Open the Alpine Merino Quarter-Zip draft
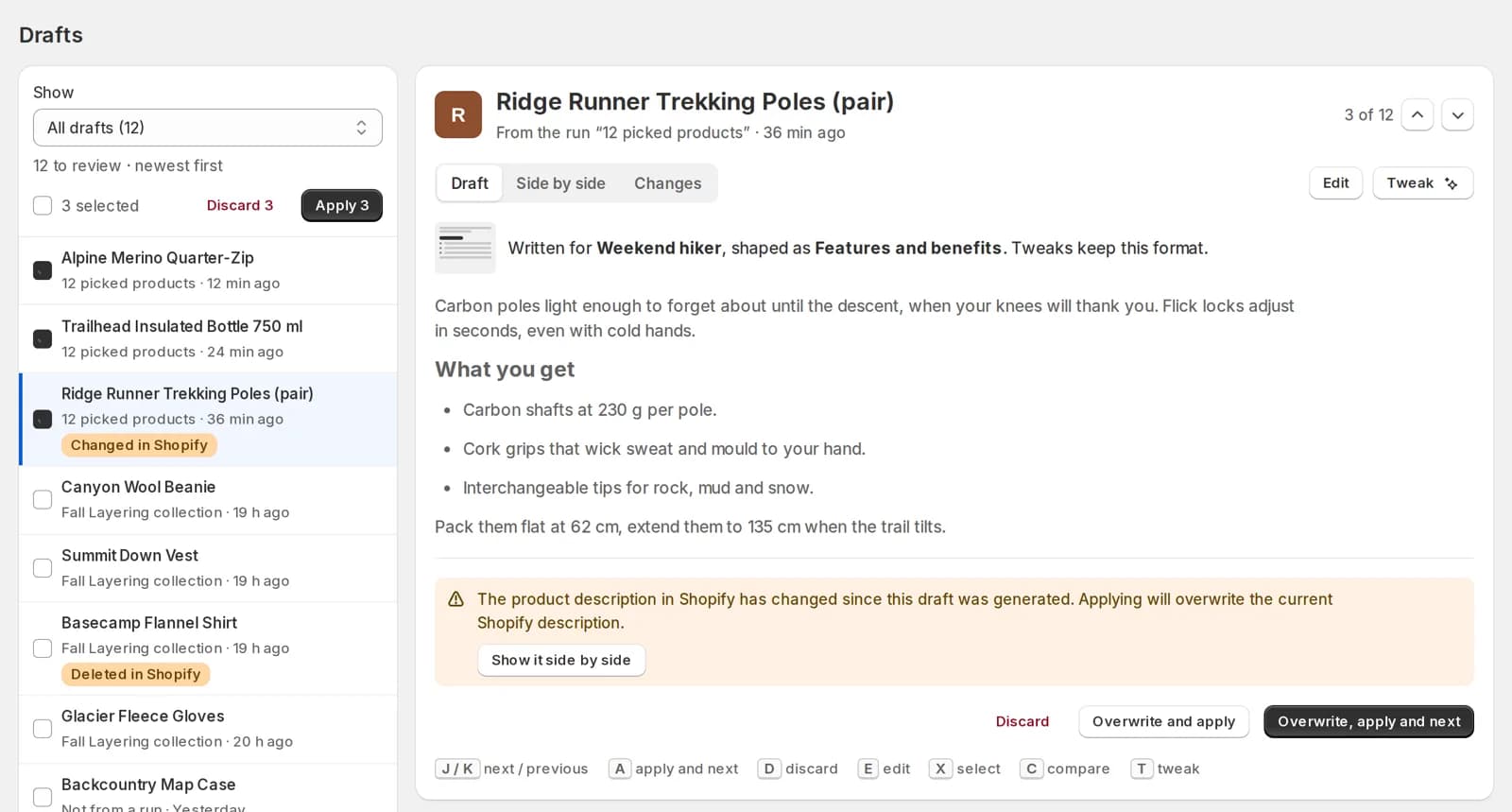 (208, 270)
